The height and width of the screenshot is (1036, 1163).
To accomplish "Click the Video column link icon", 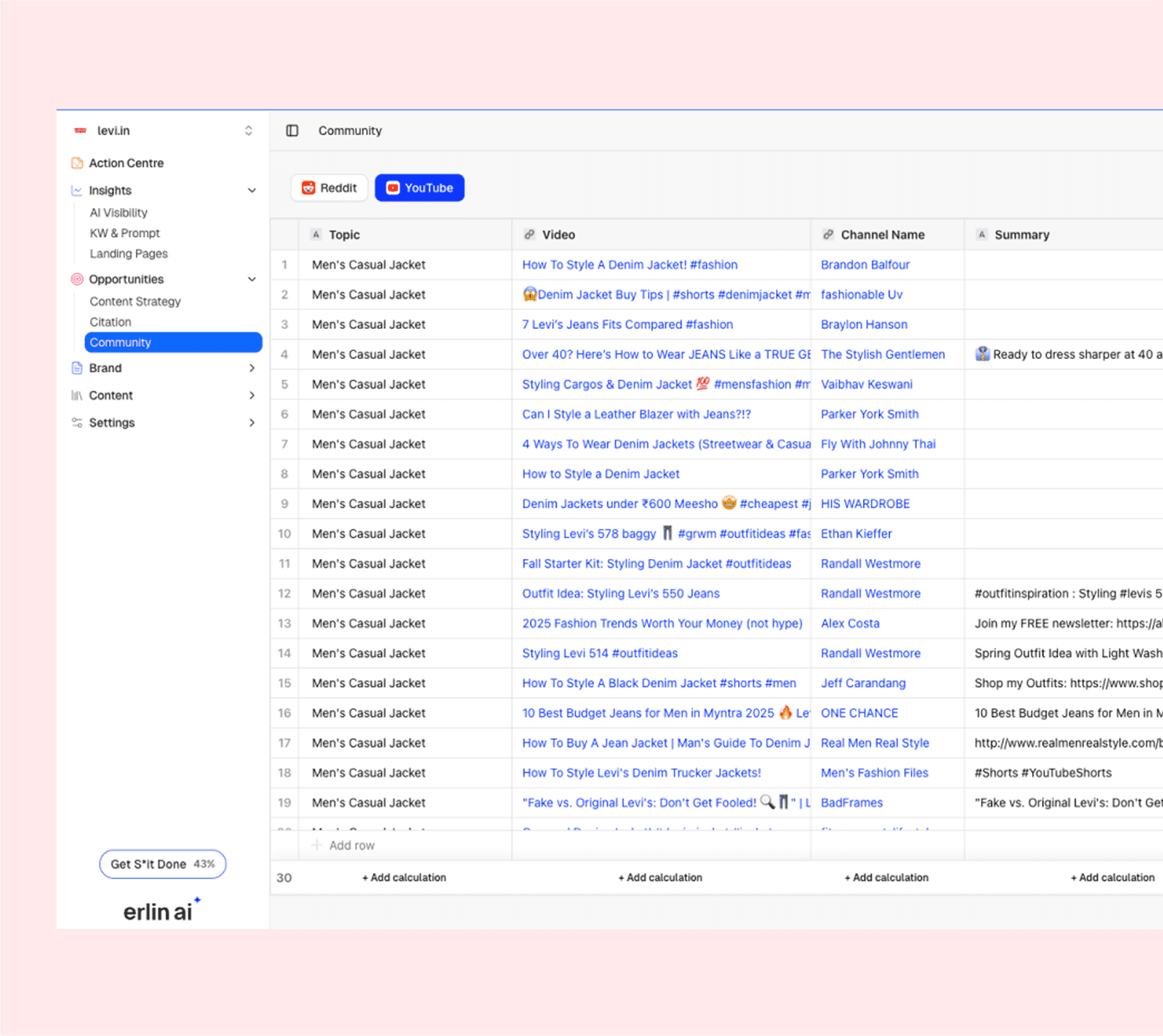I will [x=529, y=235].
